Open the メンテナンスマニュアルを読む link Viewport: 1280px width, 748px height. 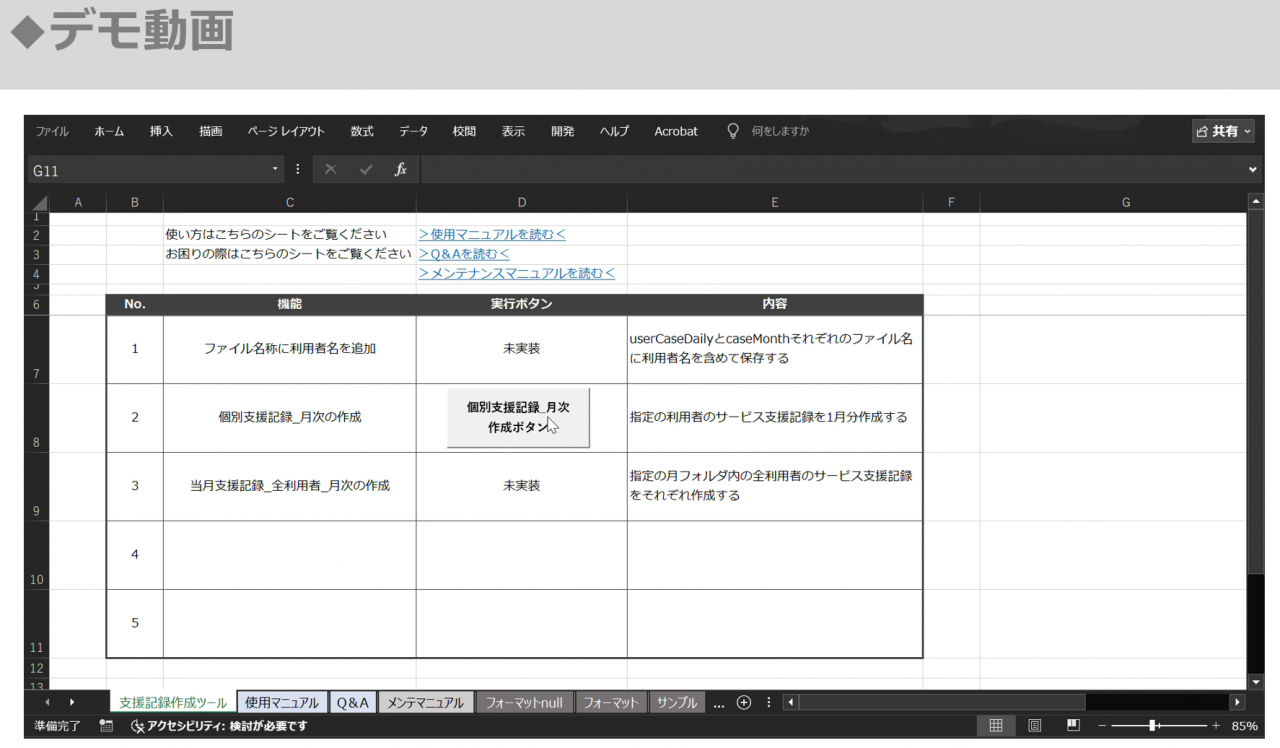click(x=517, y=273)
